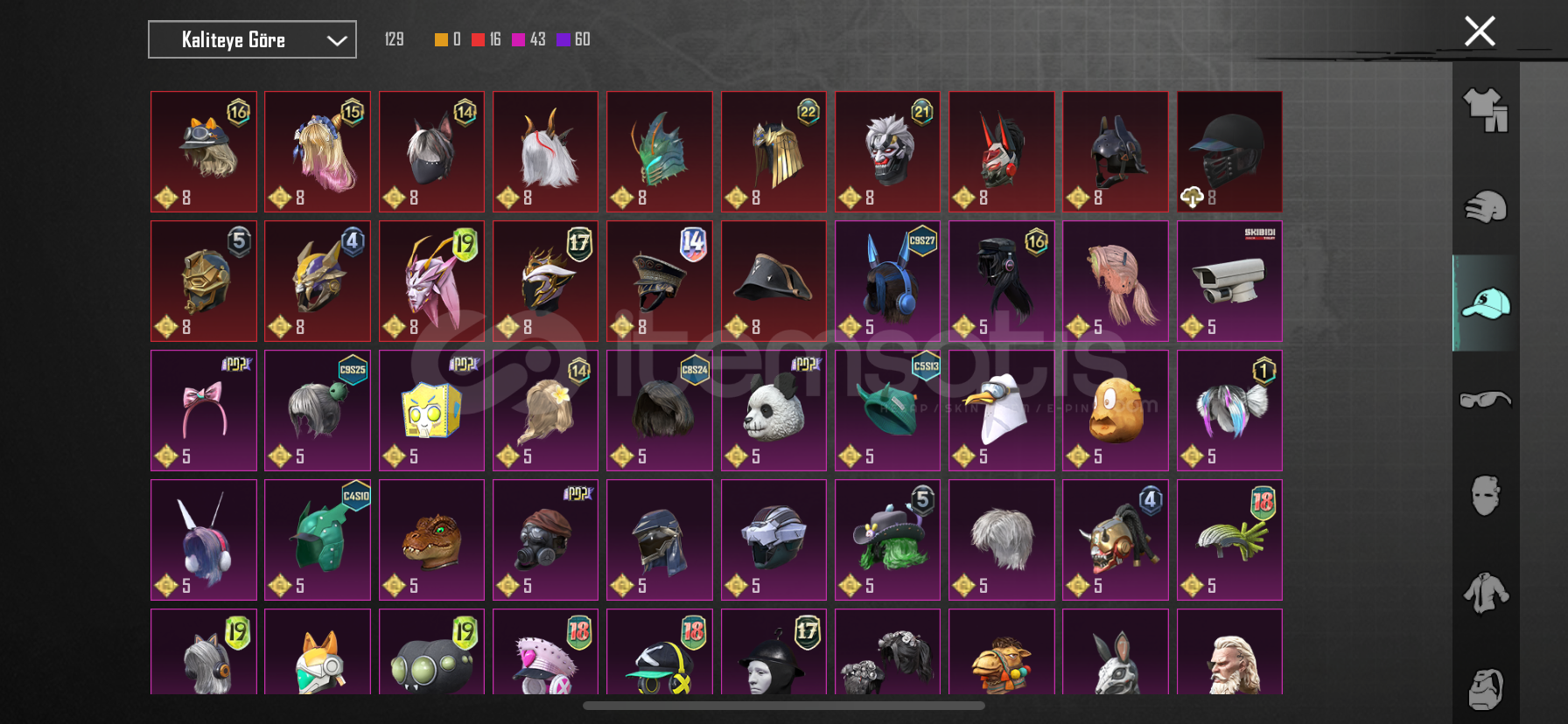Open the glasses category icon
The width and height of the screenshot is (1568, 724).
[1486, 400]
